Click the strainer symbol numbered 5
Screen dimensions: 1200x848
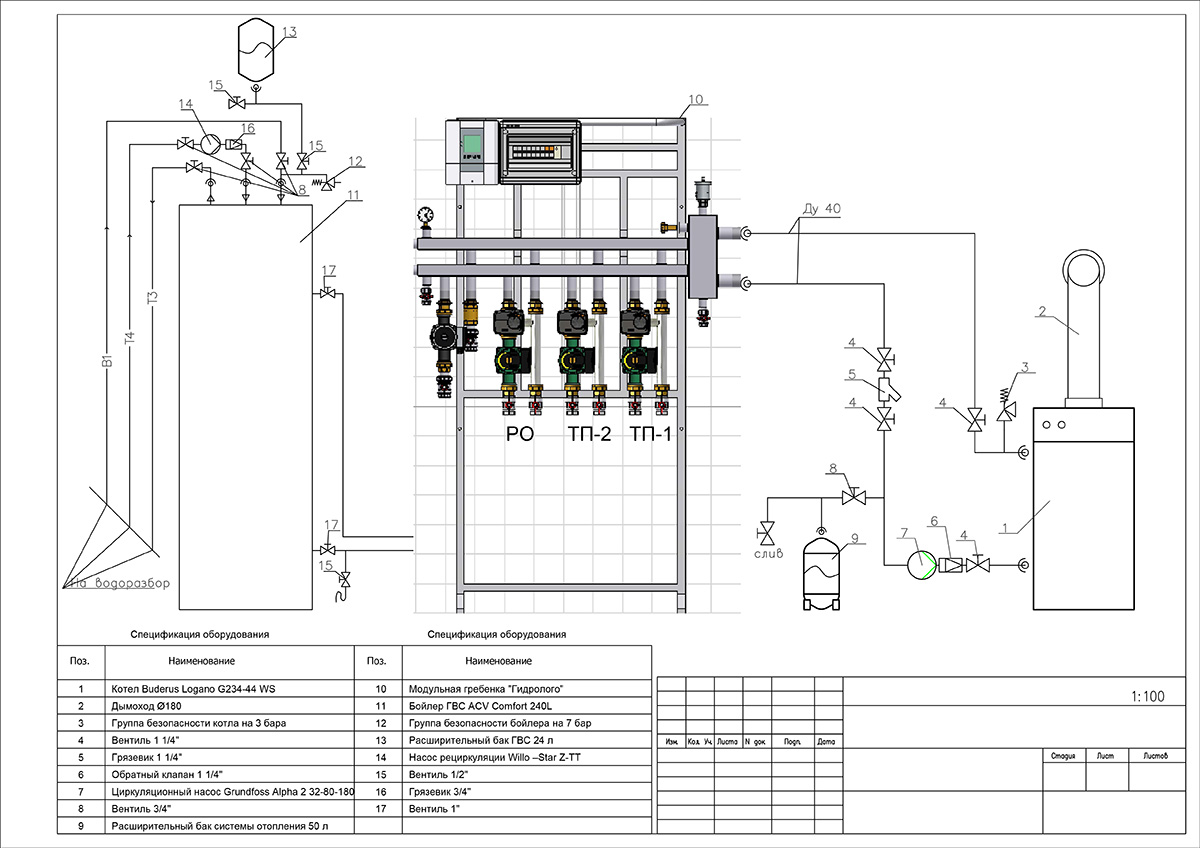[886, 389]
